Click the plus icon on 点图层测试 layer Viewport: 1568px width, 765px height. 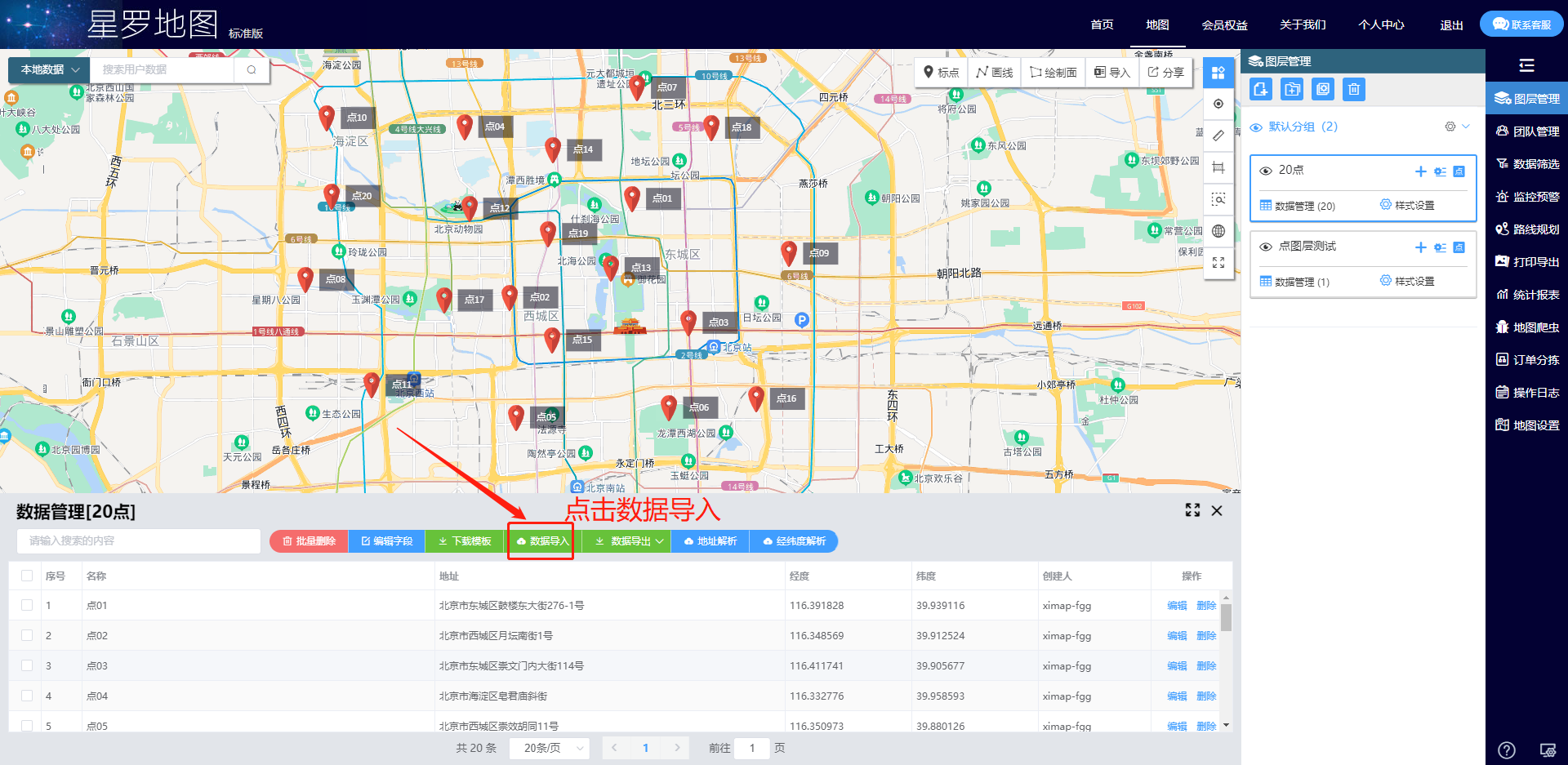click(x=1421, y=247)
